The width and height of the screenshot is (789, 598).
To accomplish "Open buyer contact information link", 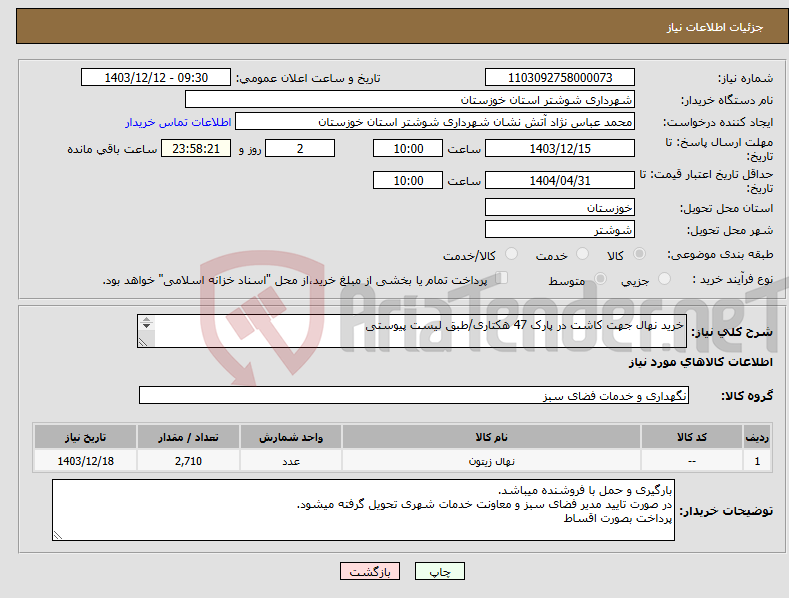I will click(178, 122).
